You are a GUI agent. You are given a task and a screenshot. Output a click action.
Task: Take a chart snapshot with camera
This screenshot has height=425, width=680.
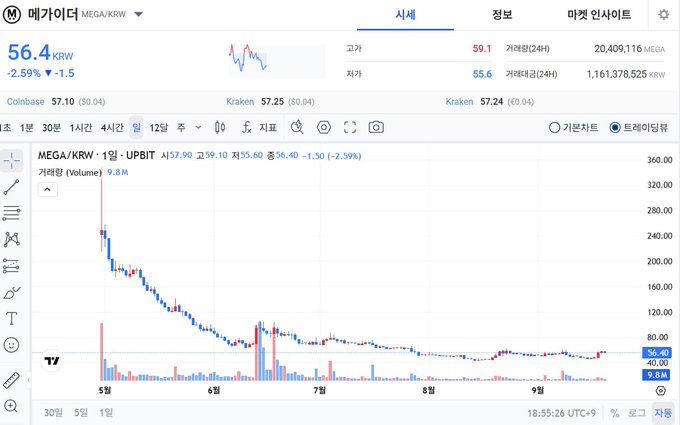(x=376, y=128)
